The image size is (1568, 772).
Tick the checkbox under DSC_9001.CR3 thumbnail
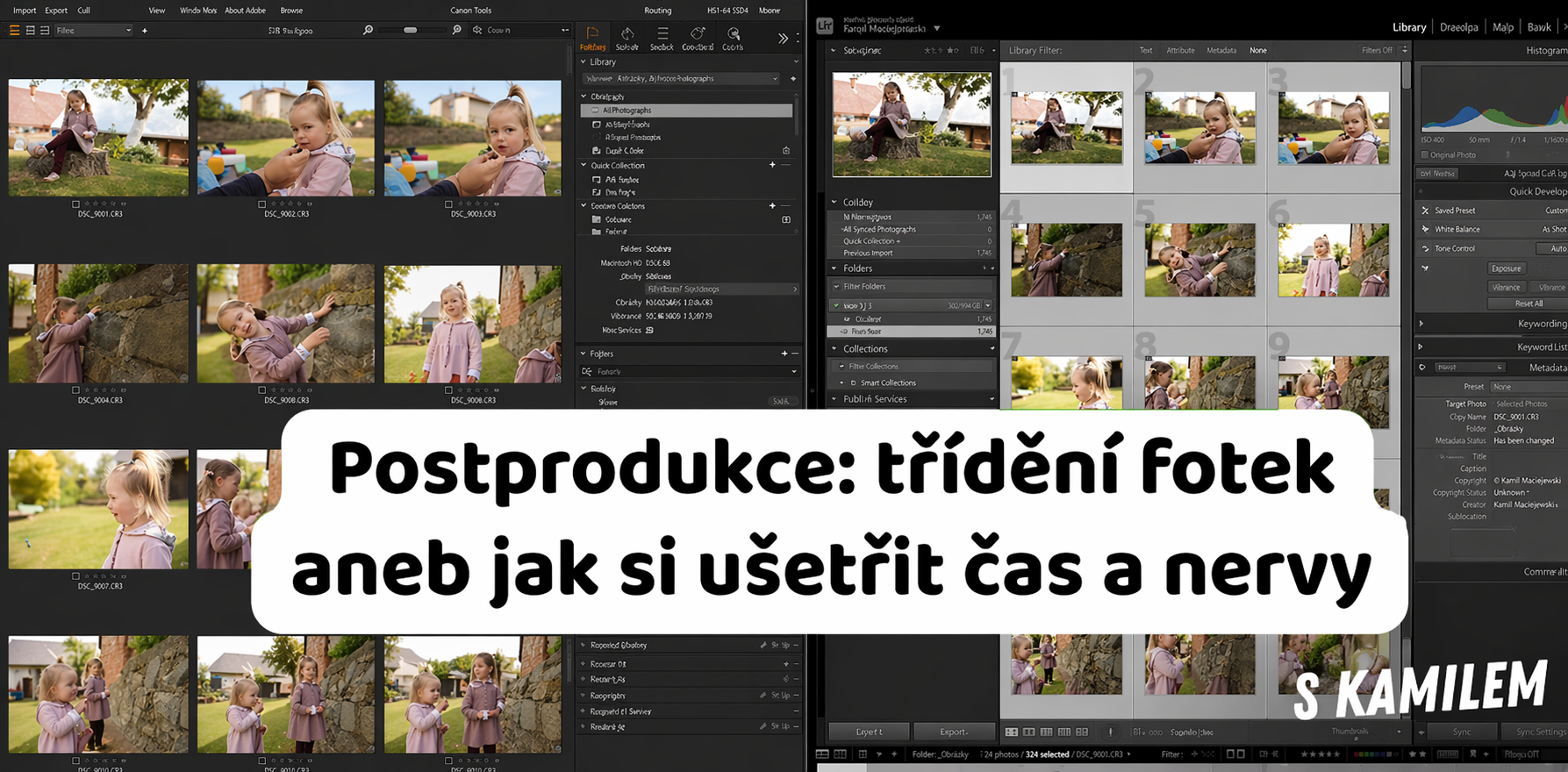tap(76, 204)
